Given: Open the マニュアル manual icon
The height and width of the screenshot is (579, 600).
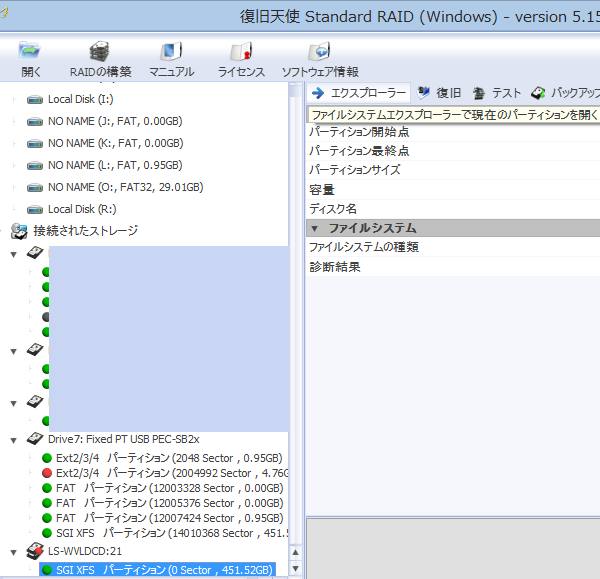Looking at the screenshot, I should (171, 58).
